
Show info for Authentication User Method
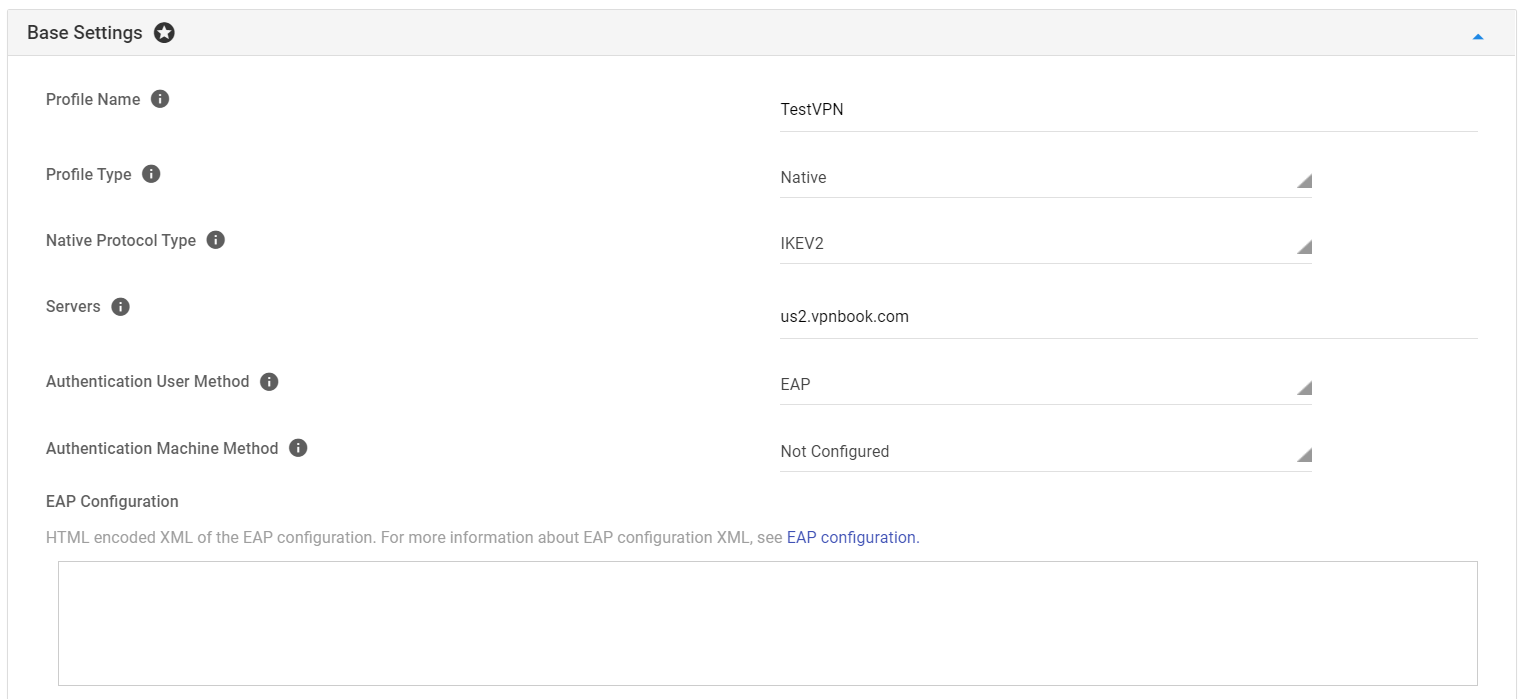click(x=269, y=382)
